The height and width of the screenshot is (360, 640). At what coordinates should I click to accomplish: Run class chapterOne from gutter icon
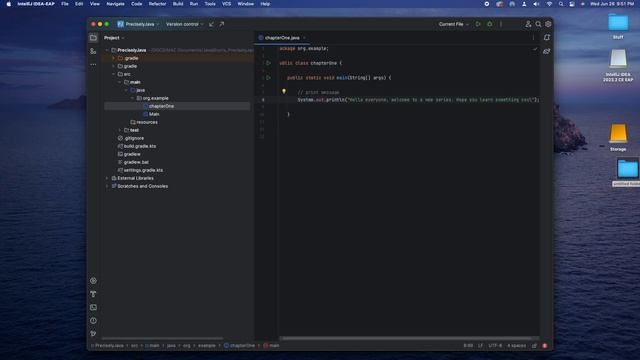(268, 63)
